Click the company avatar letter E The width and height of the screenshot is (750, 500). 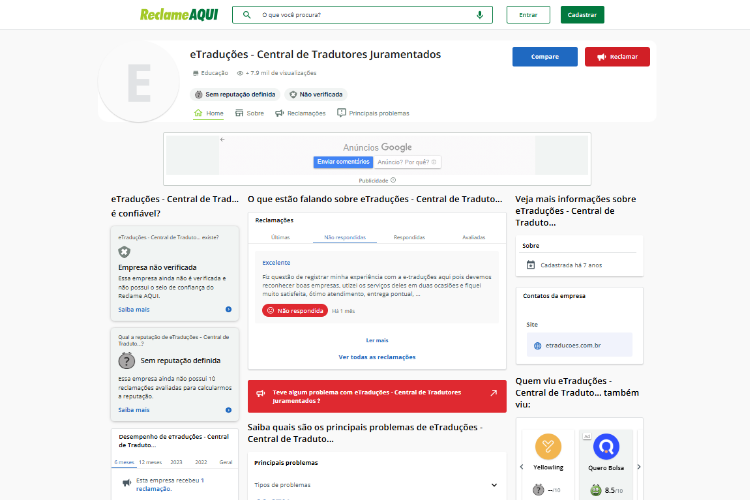pos(139,82)
